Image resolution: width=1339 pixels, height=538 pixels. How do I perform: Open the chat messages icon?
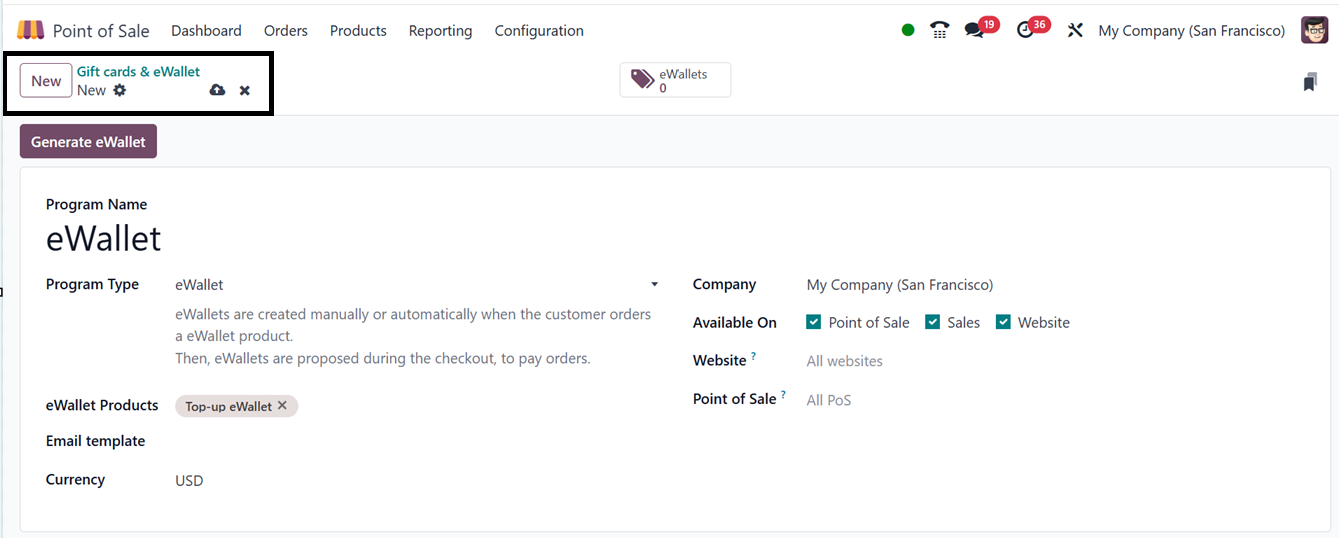[x=974, y=30]
